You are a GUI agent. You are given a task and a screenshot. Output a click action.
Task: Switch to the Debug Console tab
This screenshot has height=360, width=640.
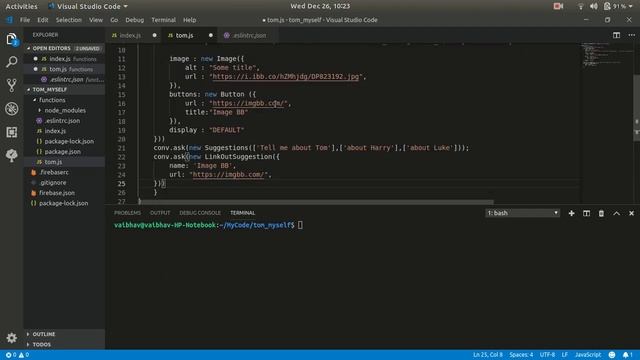click(x=200, y=213)
